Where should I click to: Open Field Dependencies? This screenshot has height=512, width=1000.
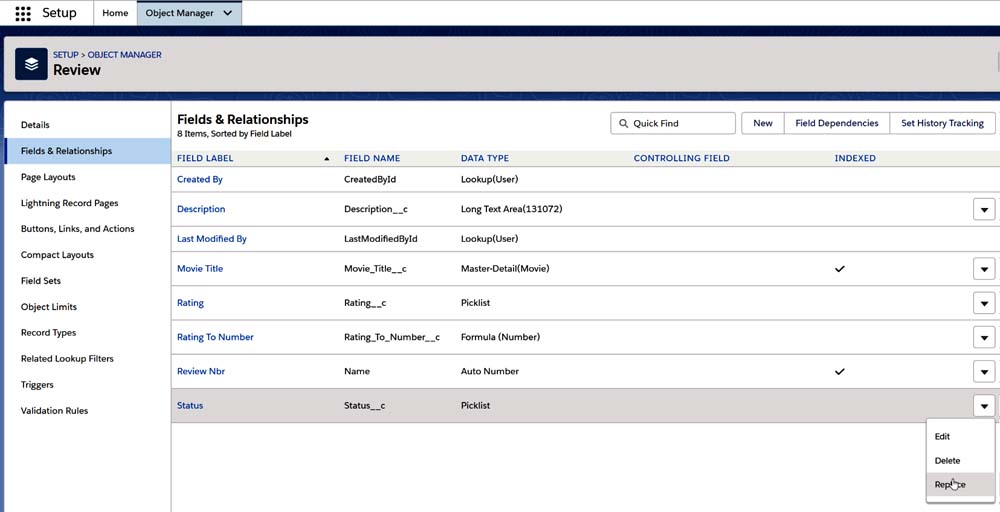pyautogui.click(x=836, y=123)
